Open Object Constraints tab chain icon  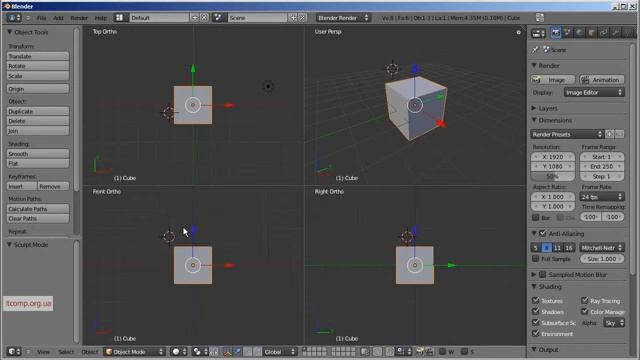[x=603, y=33]
